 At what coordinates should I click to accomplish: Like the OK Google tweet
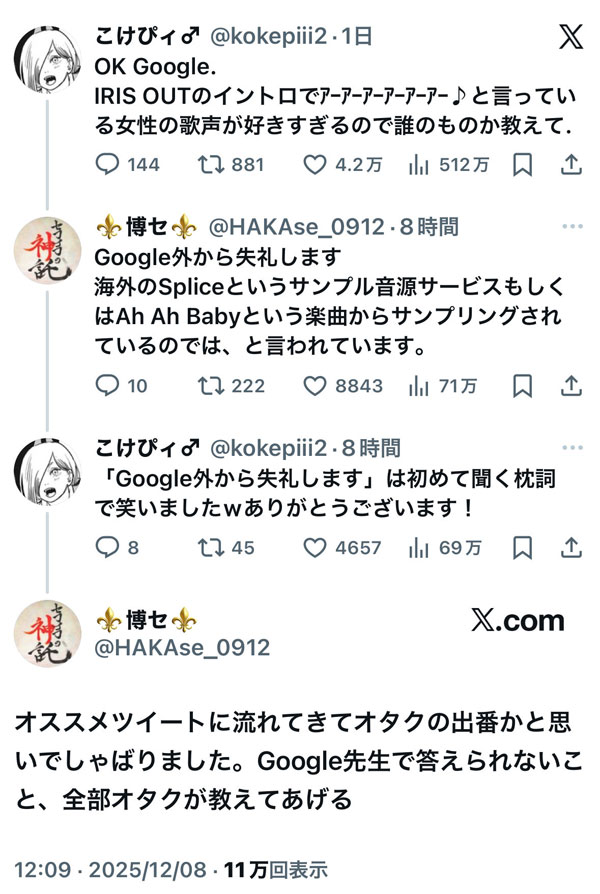tap(316, 165)
